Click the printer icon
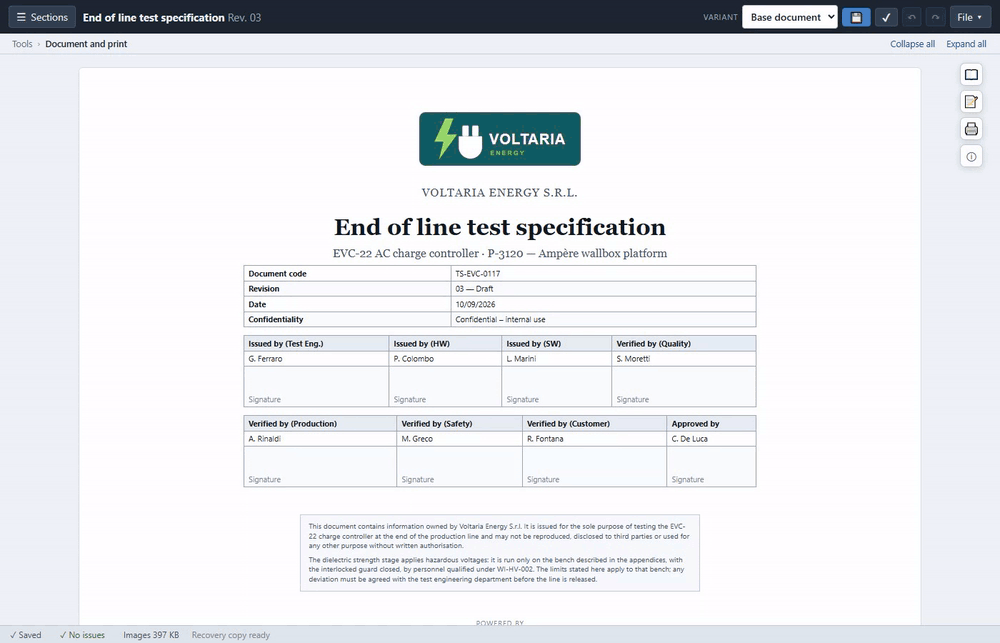1000x643 pixels. click(x=971, y=129)
